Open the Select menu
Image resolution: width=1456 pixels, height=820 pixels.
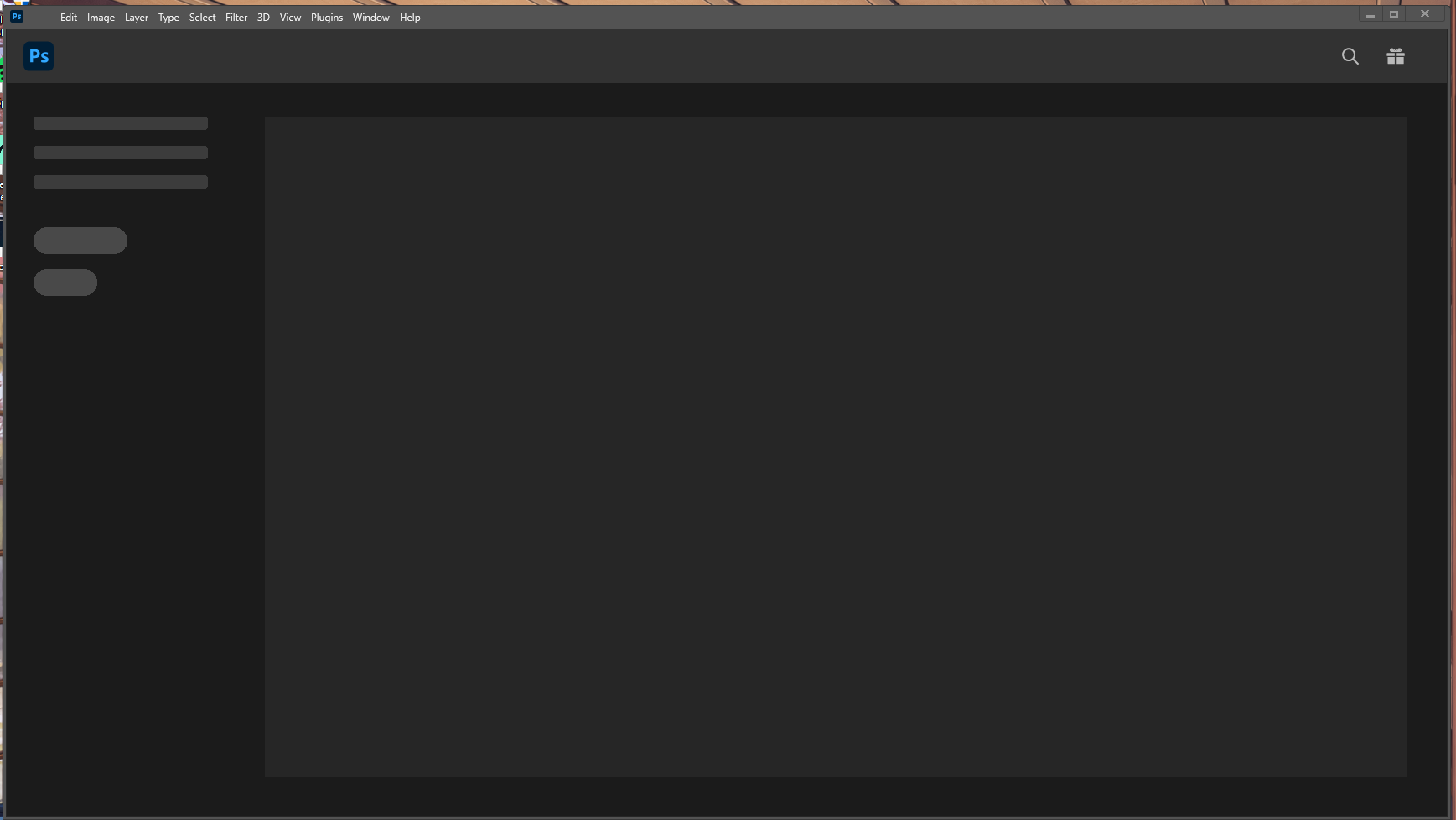[x=201, y=17]
